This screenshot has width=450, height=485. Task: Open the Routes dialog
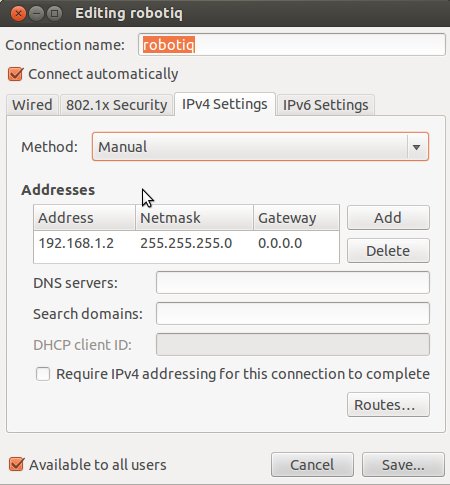point(388,405)
